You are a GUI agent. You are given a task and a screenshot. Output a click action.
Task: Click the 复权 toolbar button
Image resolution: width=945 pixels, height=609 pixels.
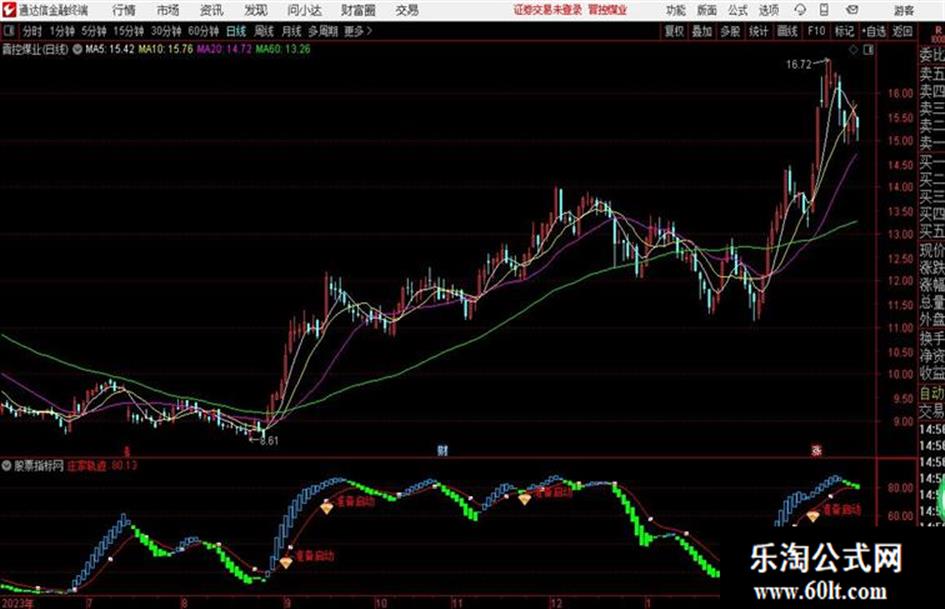673,31
